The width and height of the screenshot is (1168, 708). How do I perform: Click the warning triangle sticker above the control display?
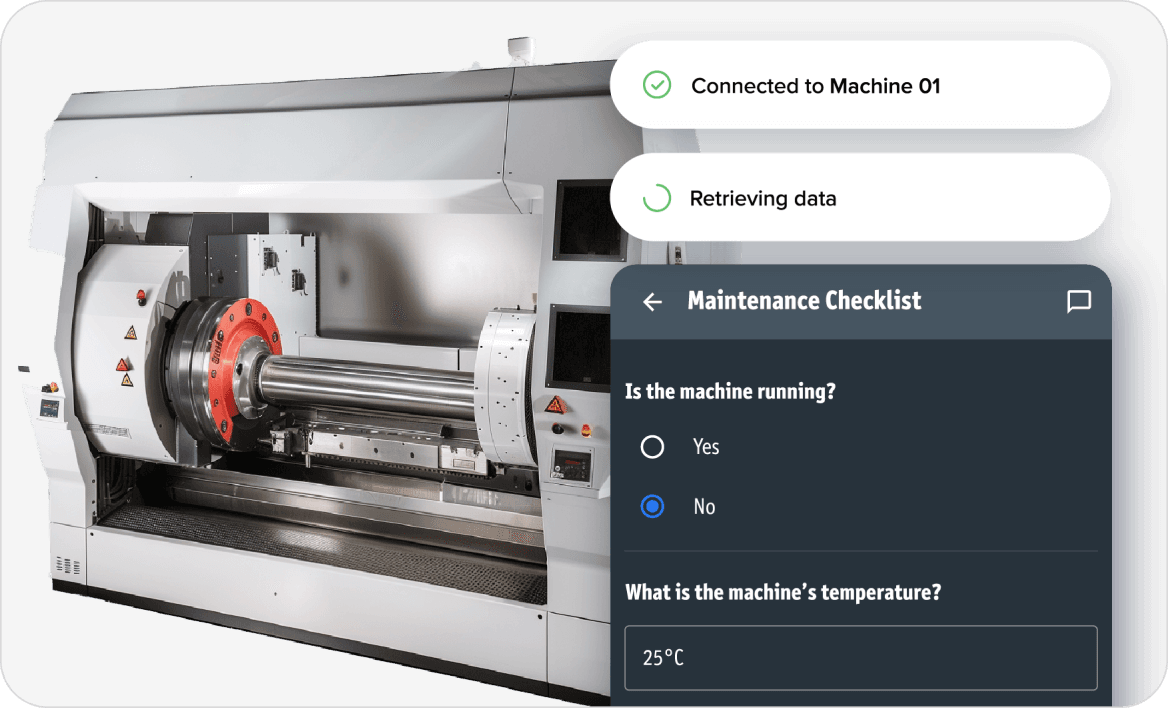pyautogui.click(x=556, y=404)
